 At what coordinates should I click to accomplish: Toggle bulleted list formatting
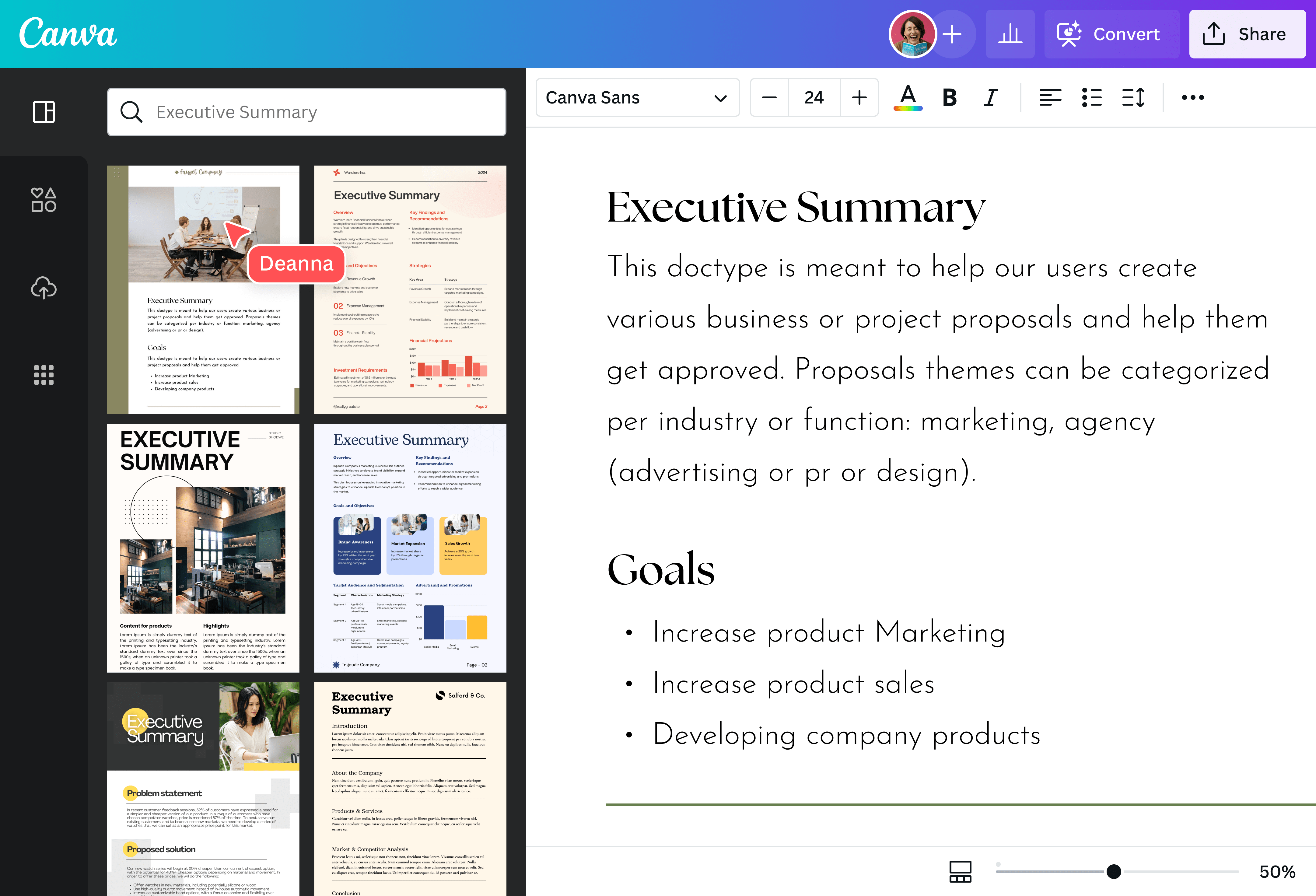pyautogui.click(x=1091, y=97)
